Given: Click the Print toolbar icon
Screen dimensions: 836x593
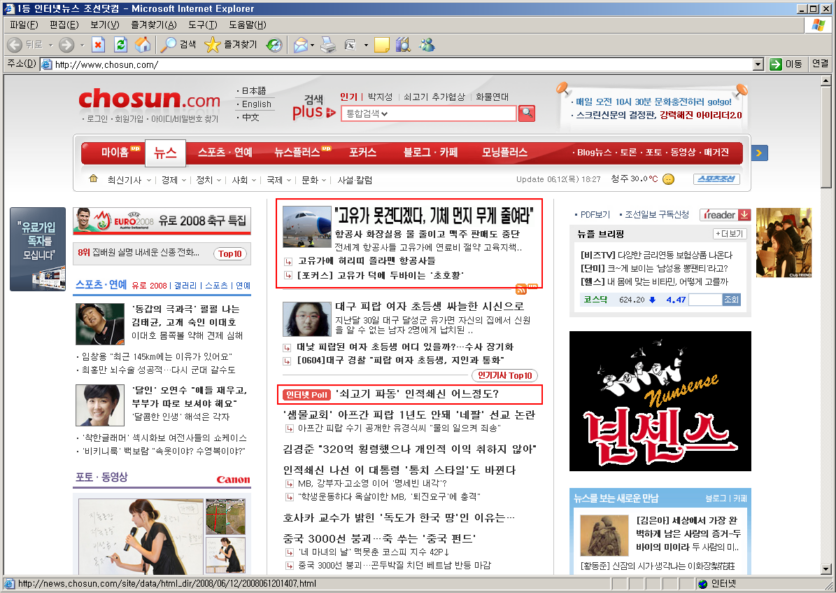Looking at the screenshot, I should pos(328,45).
